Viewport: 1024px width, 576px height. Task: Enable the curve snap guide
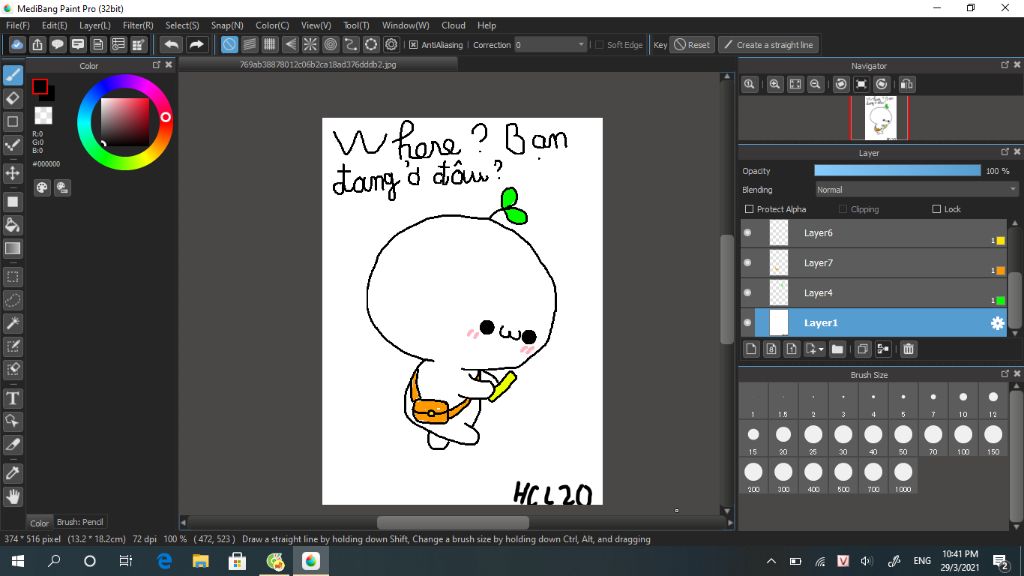(x=351, y=44)
